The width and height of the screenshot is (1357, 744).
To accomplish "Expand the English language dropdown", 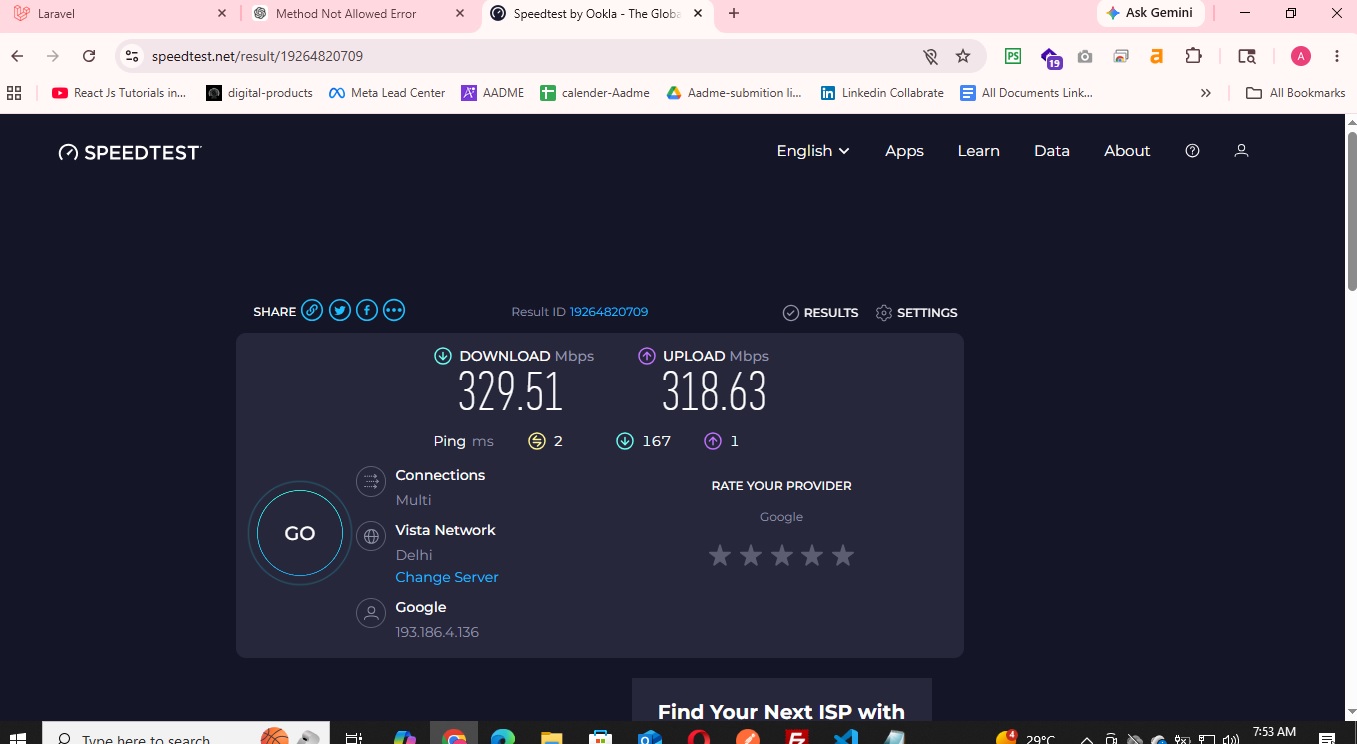I will (x=813, y=151).
